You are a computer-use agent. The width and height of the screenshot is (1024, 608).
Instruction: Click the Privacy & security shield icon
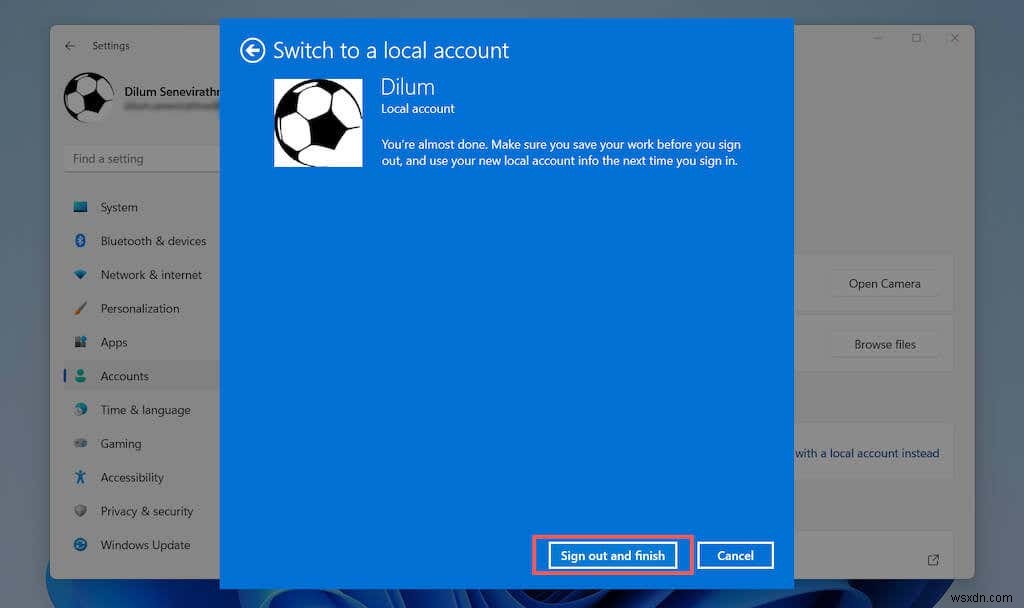(x=80, y=511)
